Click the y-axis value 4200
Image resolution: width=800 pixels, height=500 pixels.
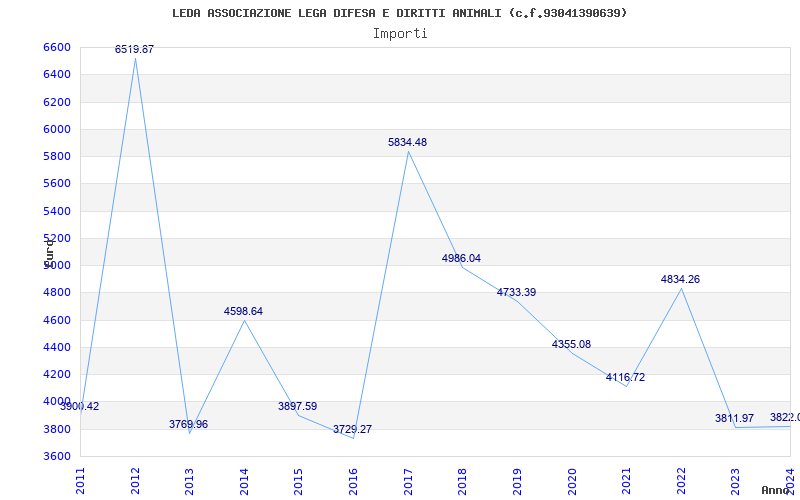(57, 374)
